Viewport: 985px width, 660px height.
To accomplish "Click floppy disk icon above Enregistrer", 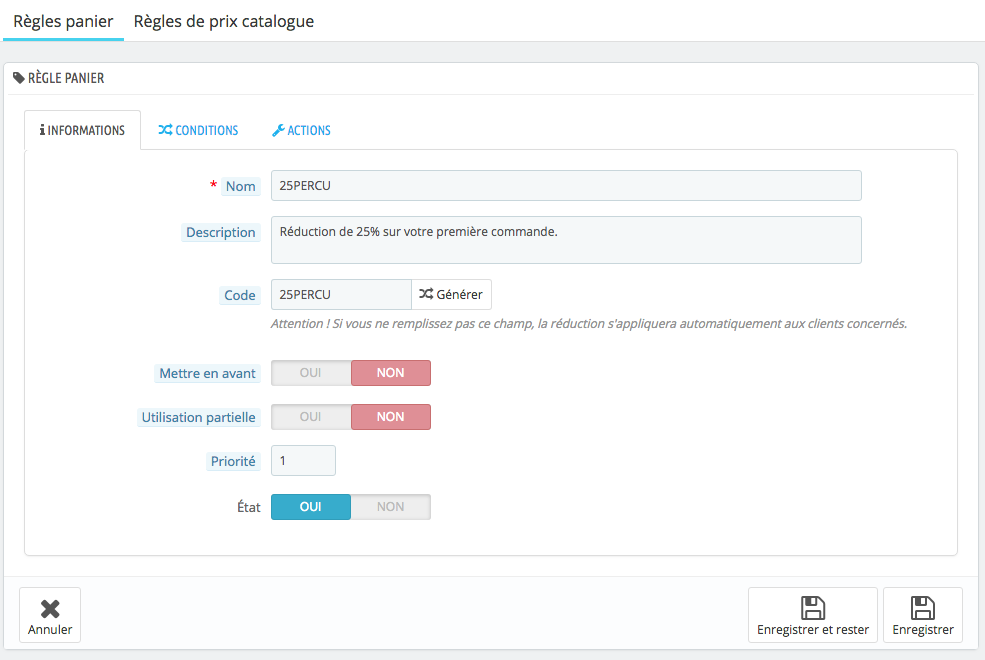I will tap(922, 608).
